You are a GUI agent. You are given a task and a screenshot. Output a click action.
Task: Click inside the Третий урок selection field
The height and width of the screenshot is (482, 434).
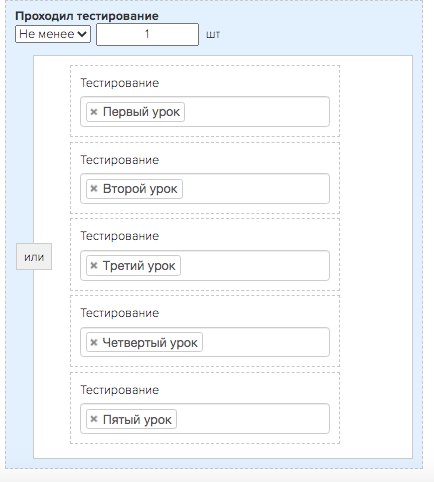[205, 265]
